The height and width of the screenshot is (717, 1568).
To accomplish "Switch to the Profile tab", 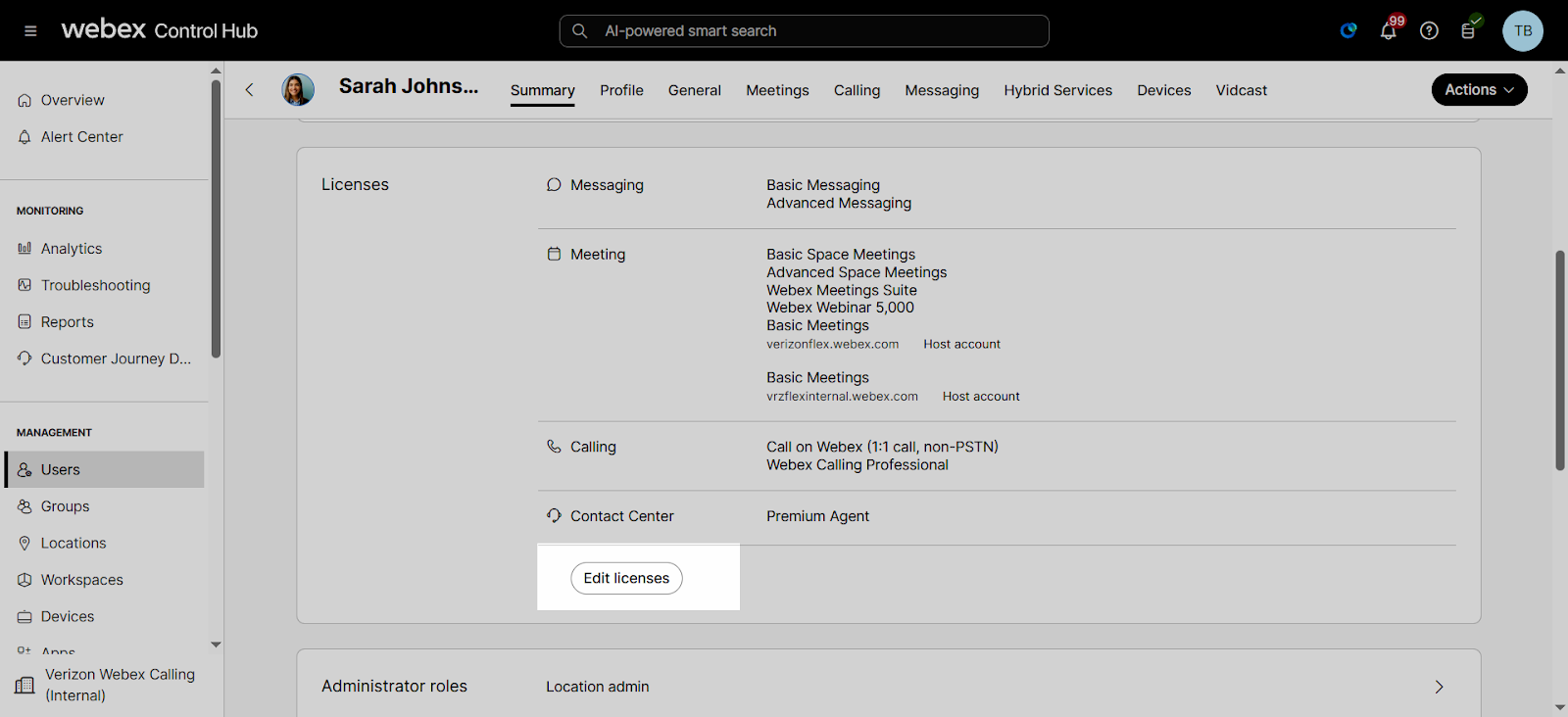I will point(621,90).
